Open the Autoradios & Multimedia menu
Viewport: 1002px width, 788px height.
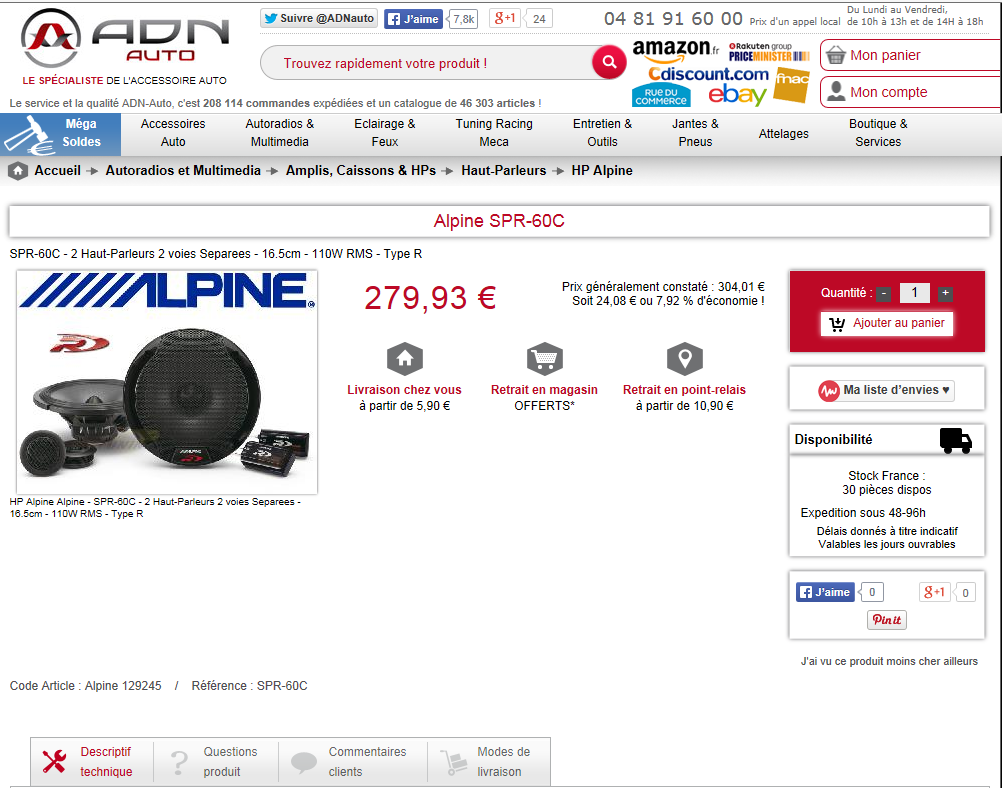[279, 133]
